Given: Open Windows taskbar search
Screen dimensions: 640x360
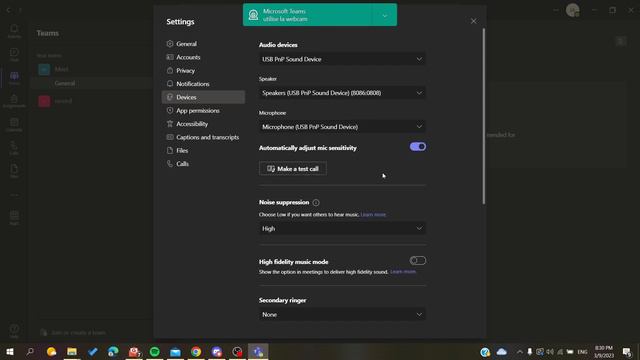Looking at the screenshot, I should [30, 351].
